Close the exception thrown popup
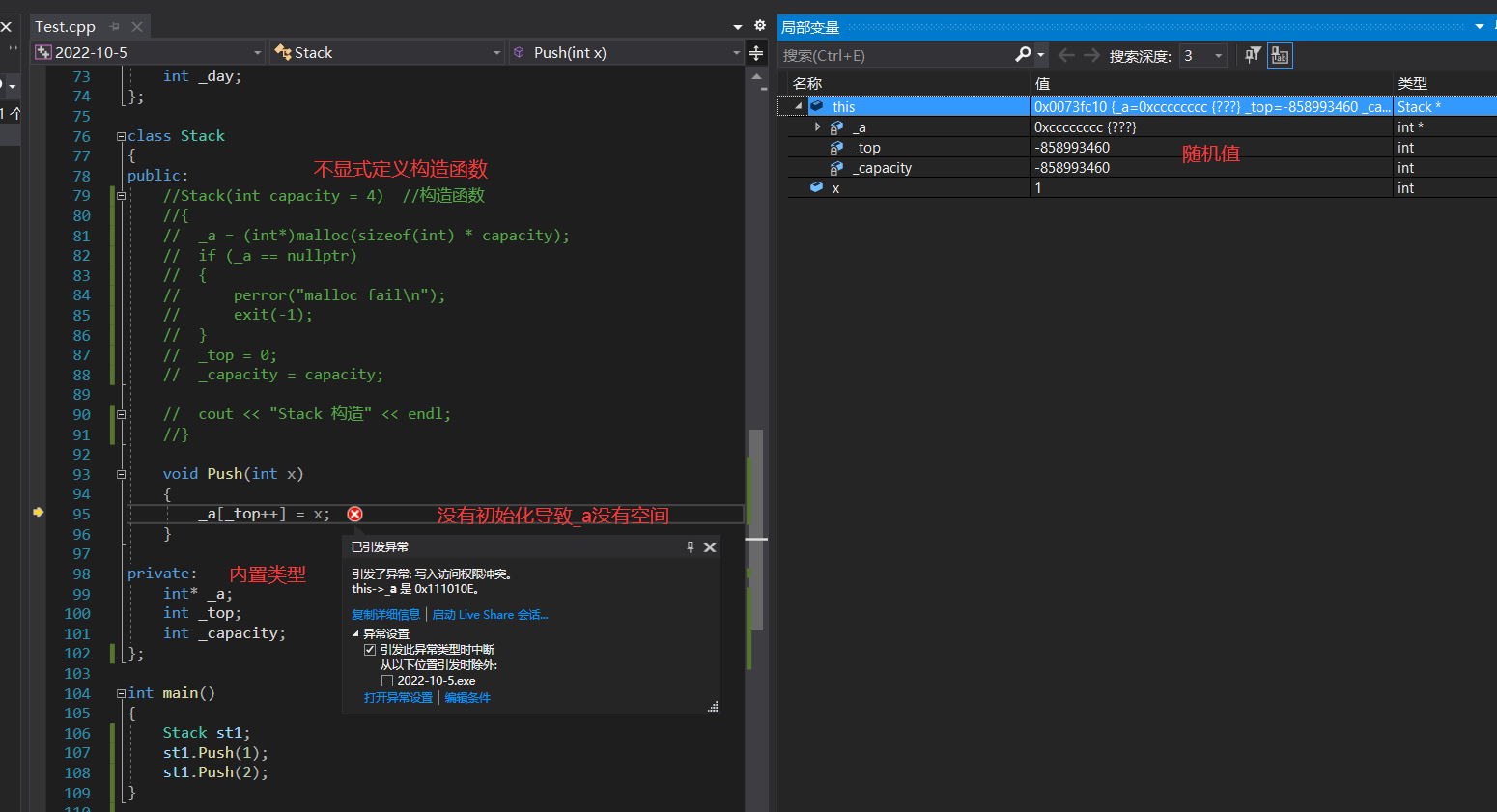The height and width of the screenshot is (812, 1497). pyautogui.click(x=710, y=546)
